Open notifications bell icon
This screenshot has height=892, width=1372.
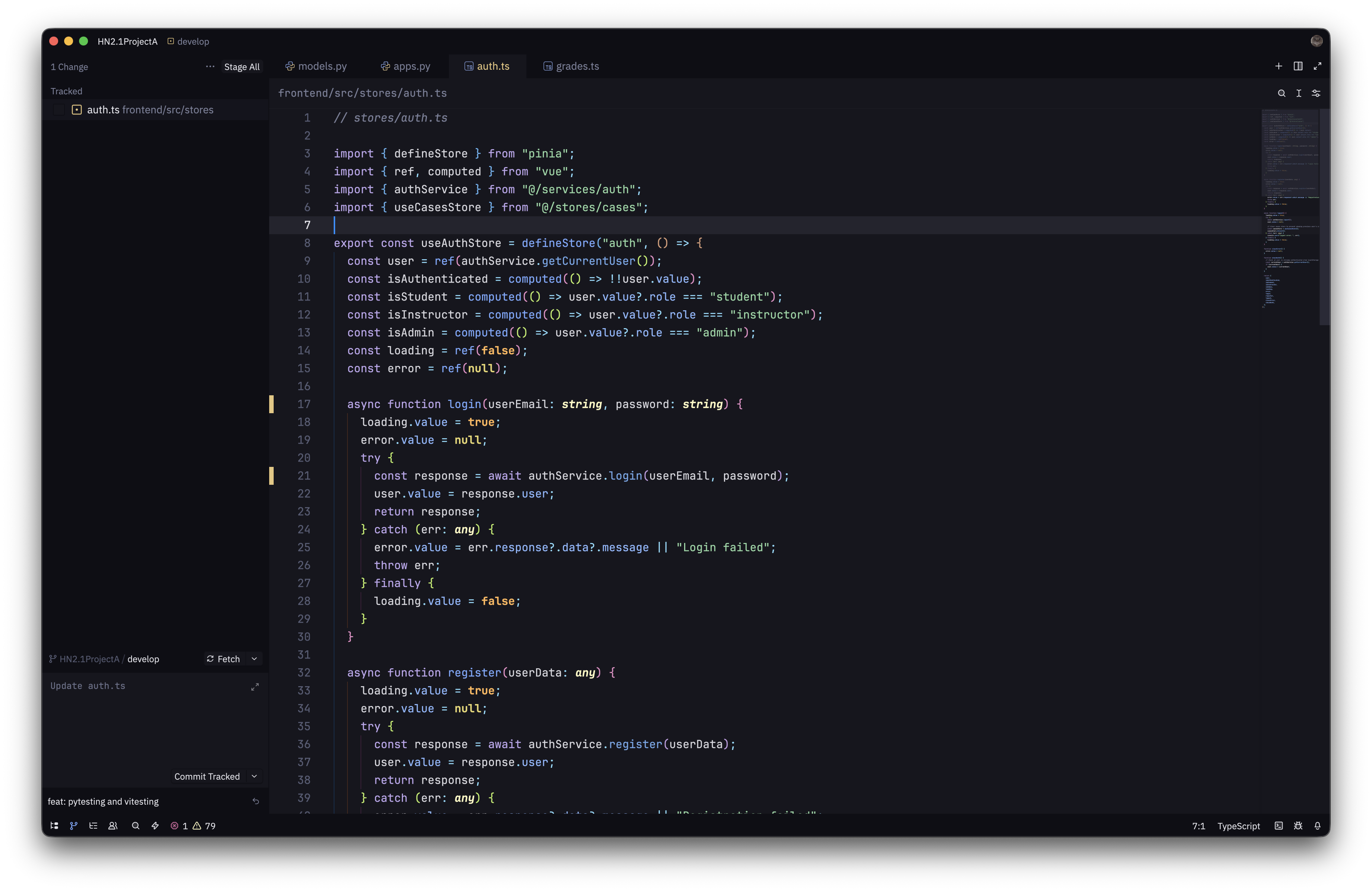[x=1317, y=826]
